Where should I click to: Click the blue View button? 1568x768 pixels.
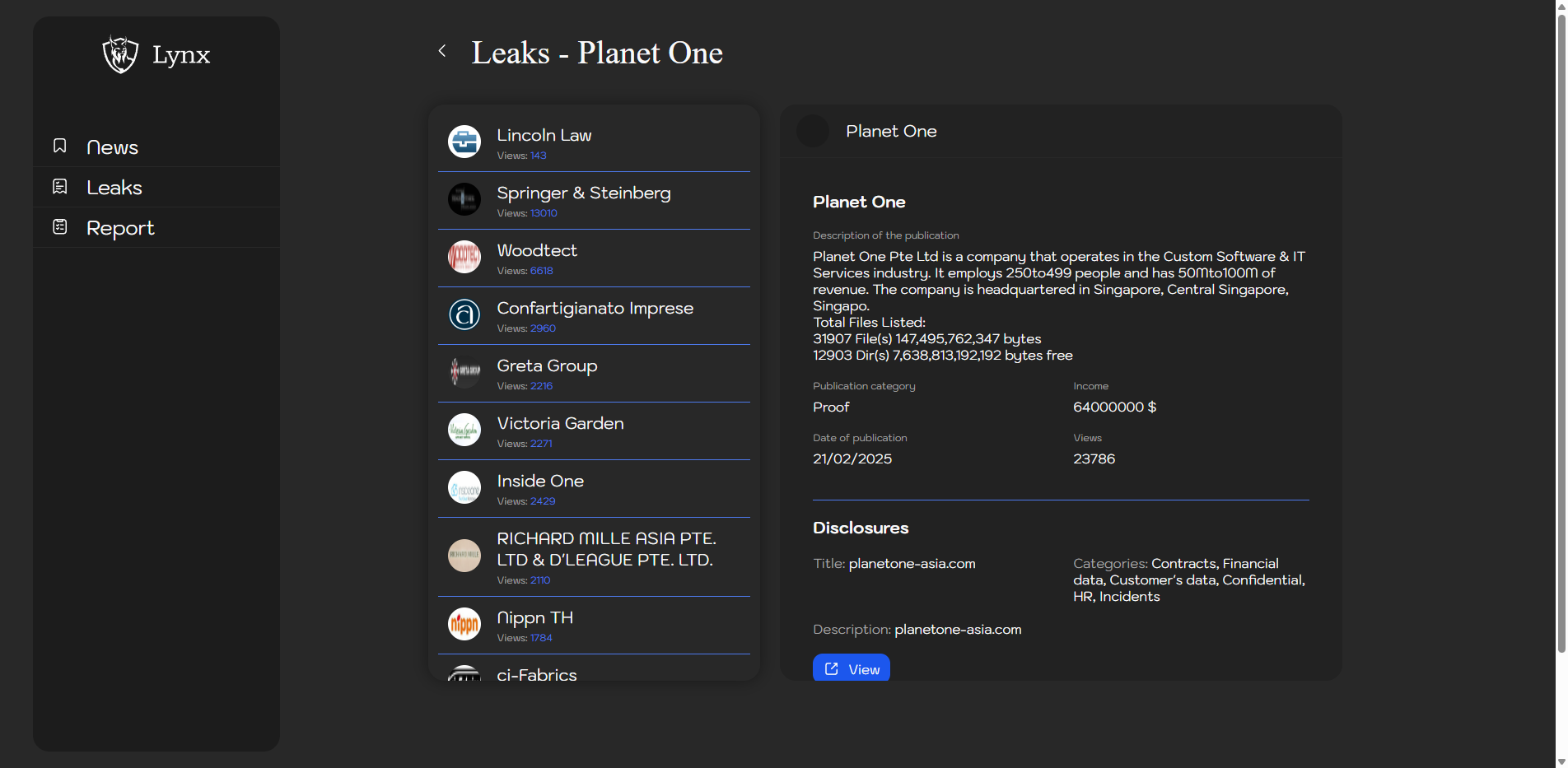pyautogui.click(x=852, y=668)
